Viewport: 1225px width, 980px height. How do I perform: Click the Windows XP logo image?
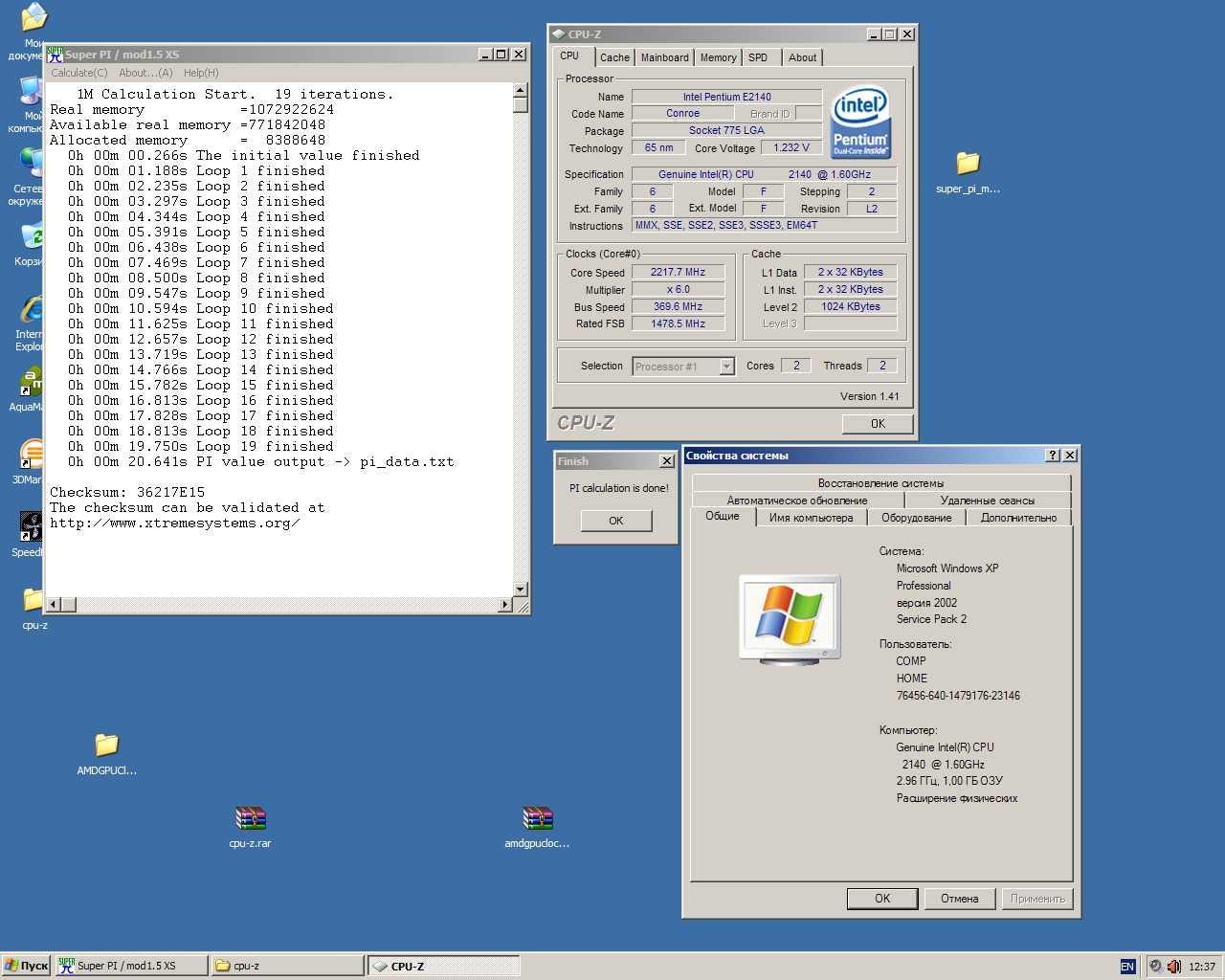click(791, 617)
